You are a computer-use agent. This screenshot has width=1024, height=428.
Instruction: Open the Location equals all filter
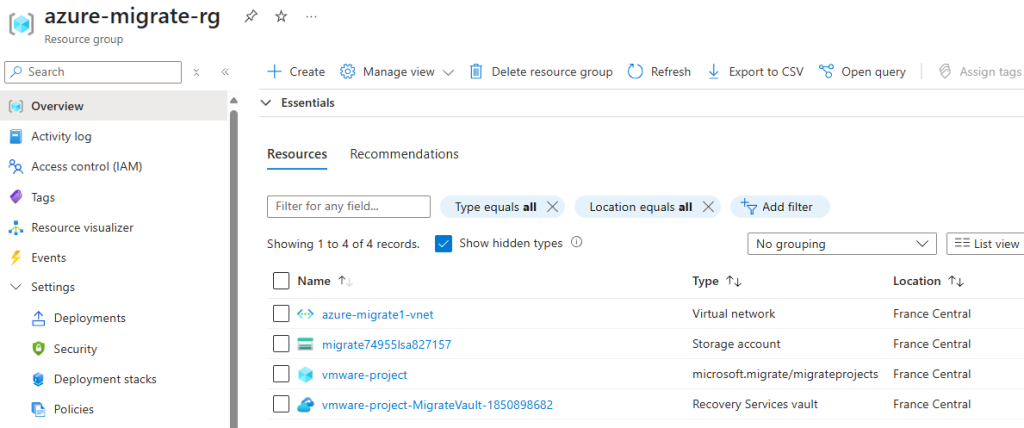coord(641,207)
